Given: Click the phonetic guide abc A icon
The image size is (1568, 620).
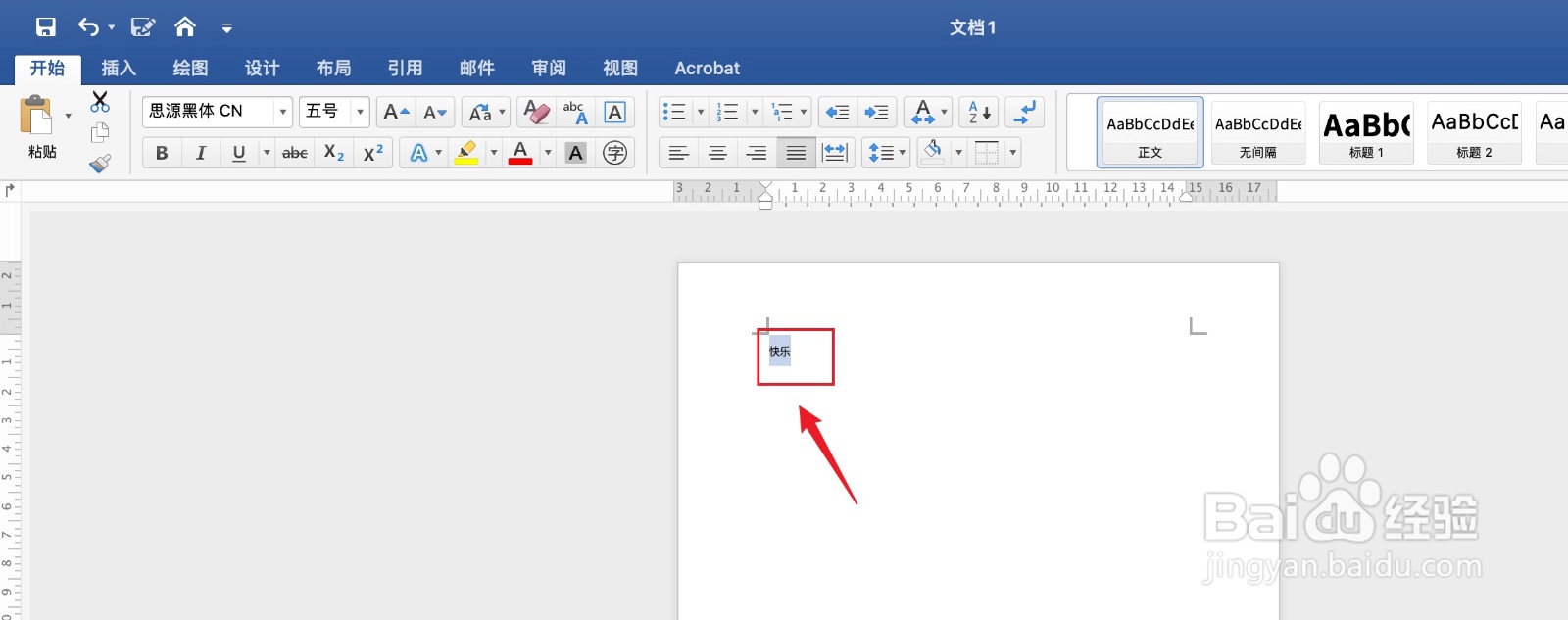Looking at the screenshot, I should (x=575, y=112).
